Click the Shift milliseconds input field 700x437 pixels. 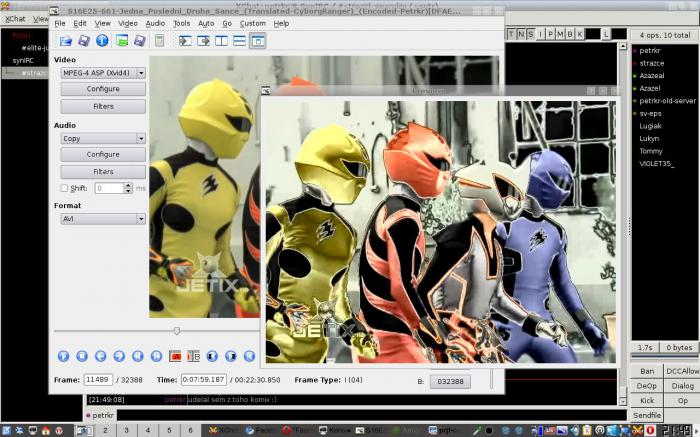click(x=109, y=188)
